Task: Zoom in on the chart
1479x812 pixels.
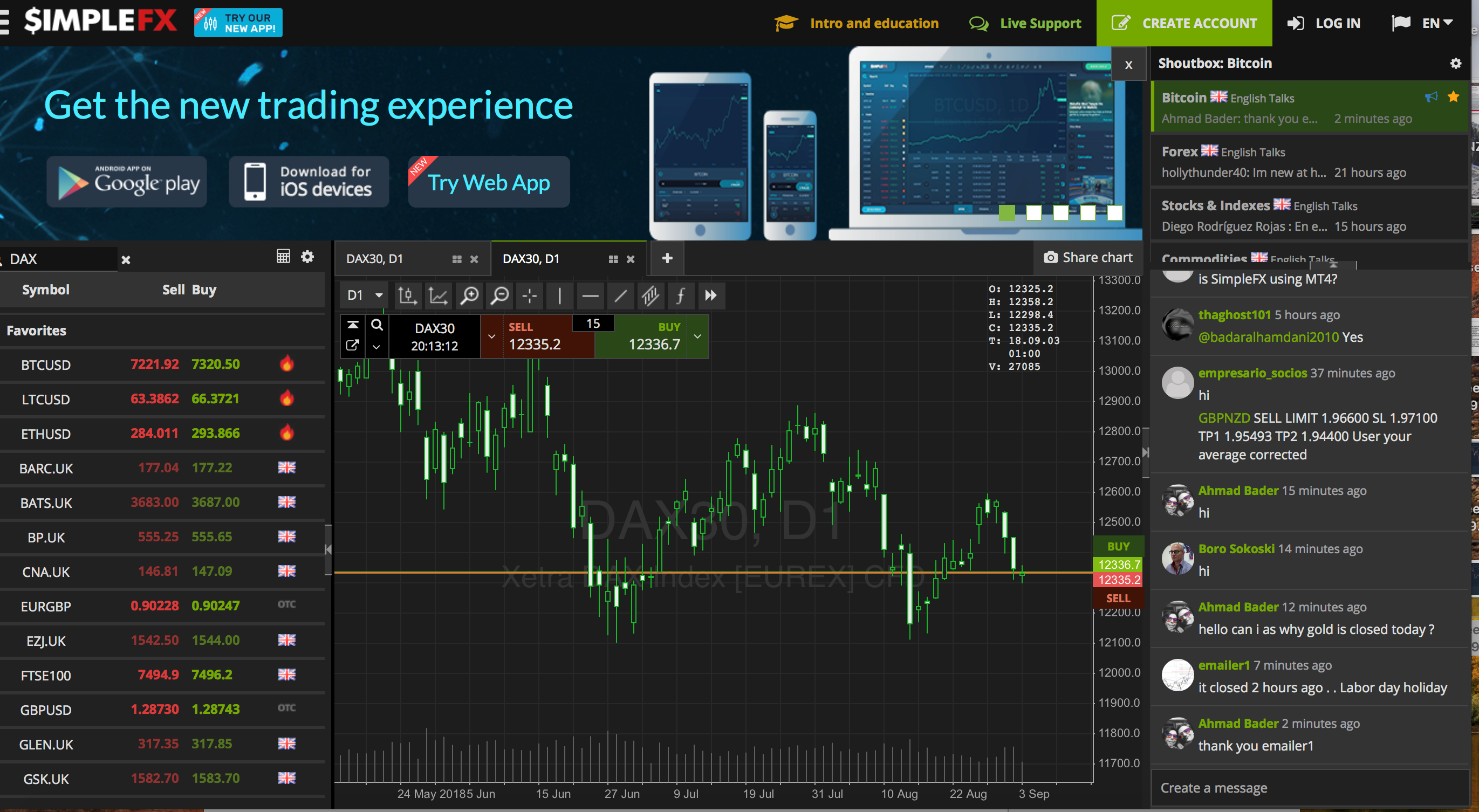Action: [469, 295]
